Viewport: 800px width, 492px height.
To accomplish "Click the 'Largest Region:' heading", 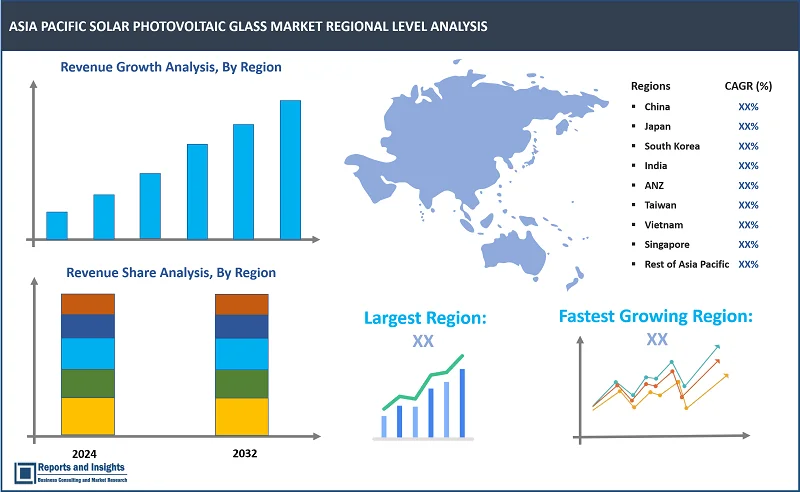I will coord(425,318).
